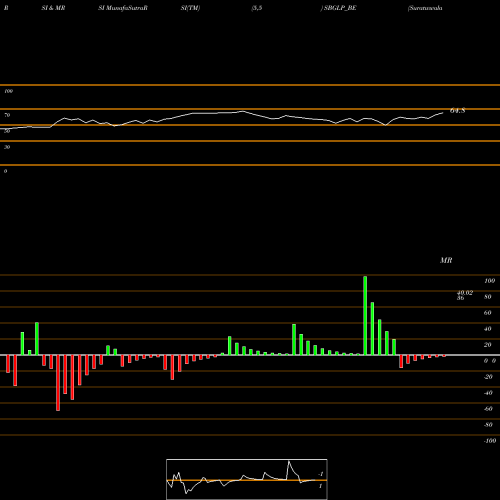Click the MR axis label -20
The image size is (500, 500).
pos(488,377)
